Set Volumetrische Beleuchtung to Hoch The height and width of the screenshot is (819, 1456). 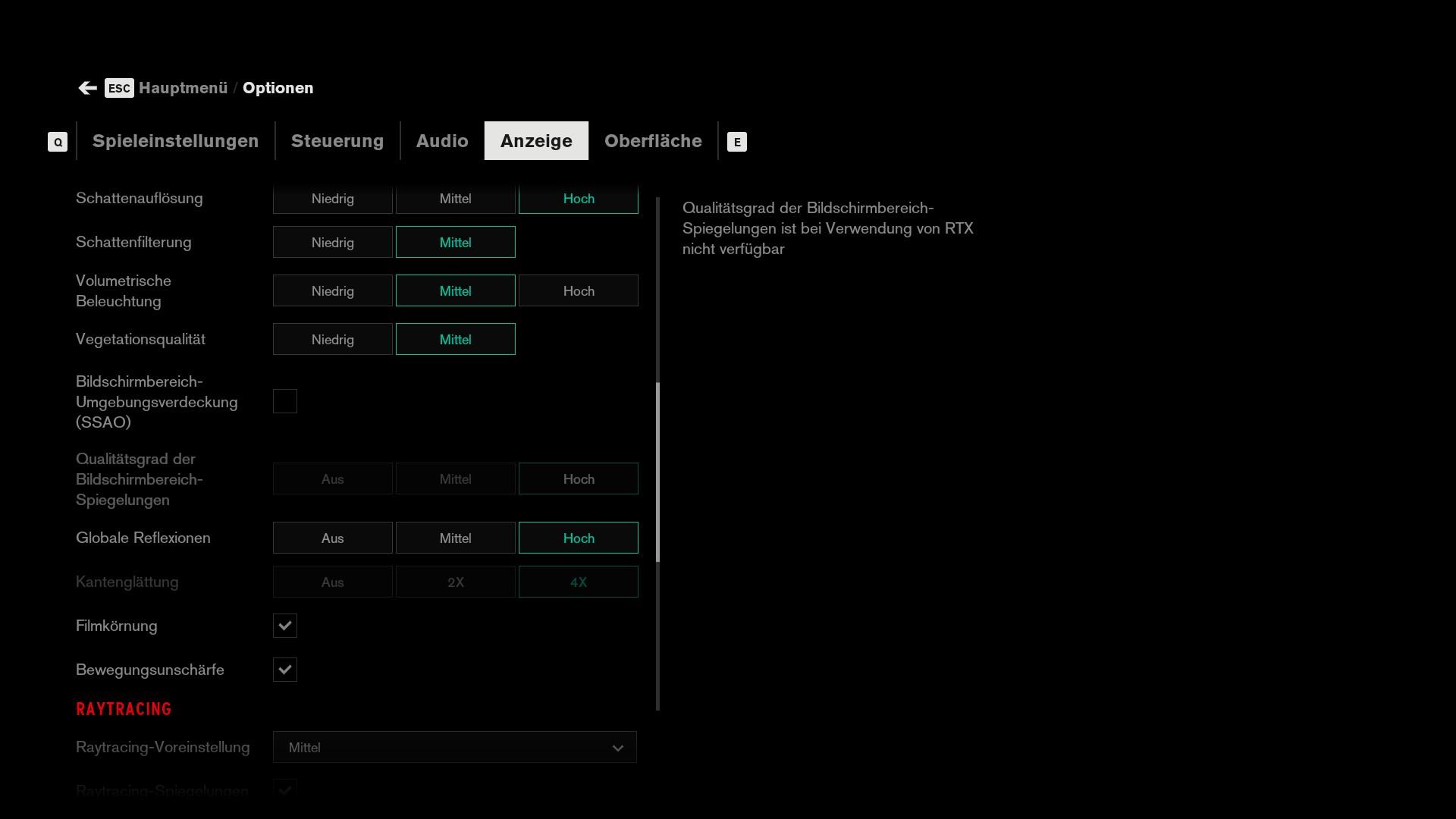579,291
